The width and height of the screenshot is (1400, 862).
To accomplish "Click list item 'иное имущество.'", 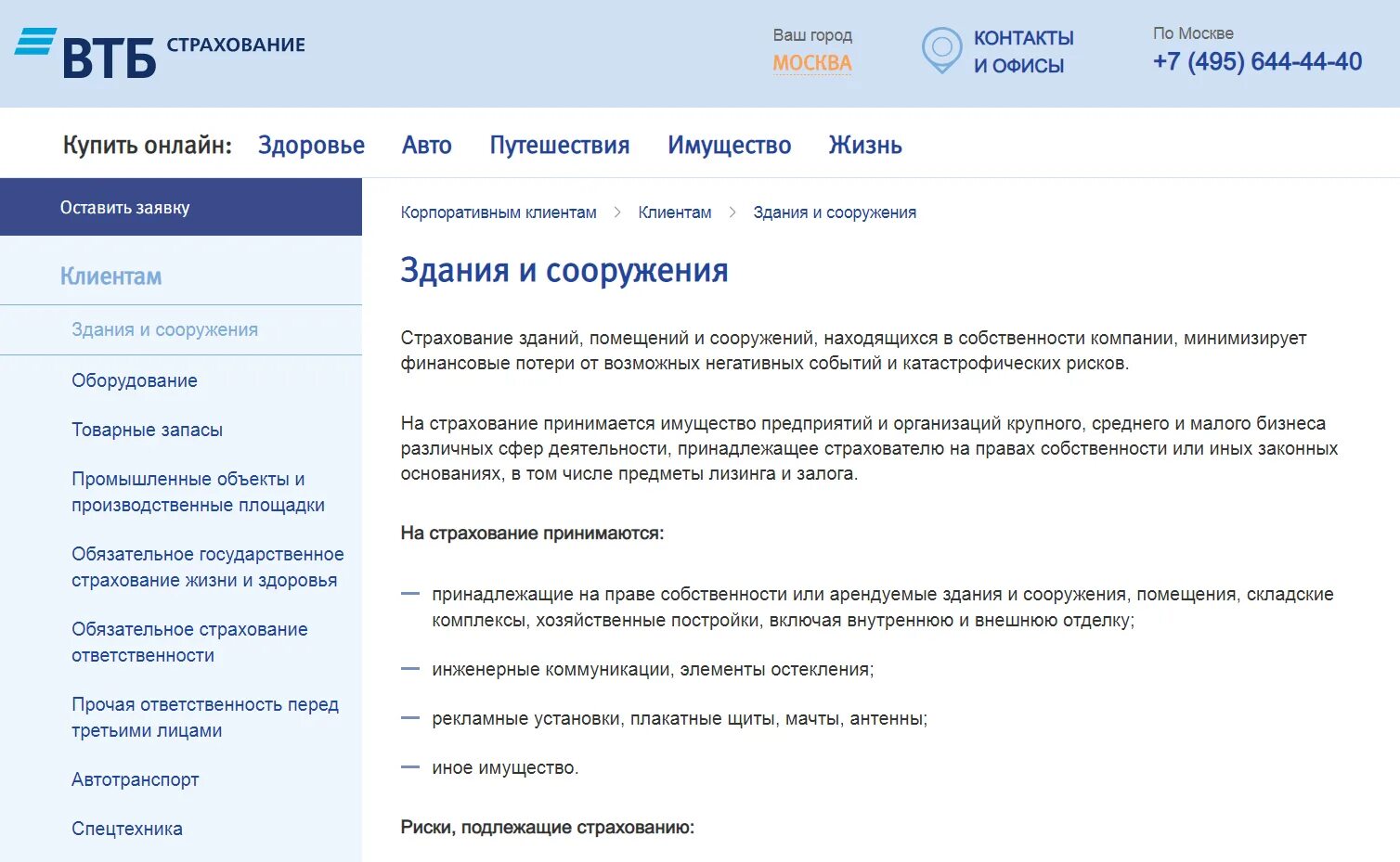I will 505,768.
